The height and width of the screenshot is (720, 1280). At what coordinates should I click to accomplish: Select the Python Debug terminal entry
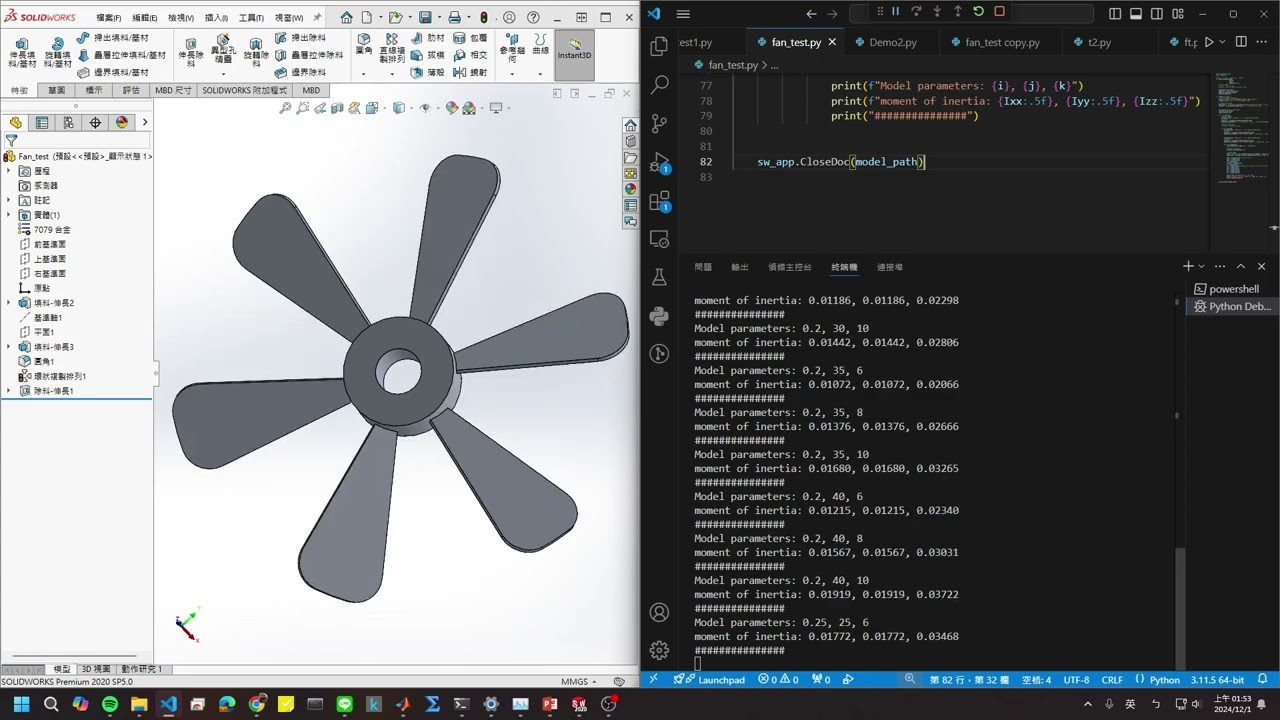pyautogui.click(x=1232, y=307)
